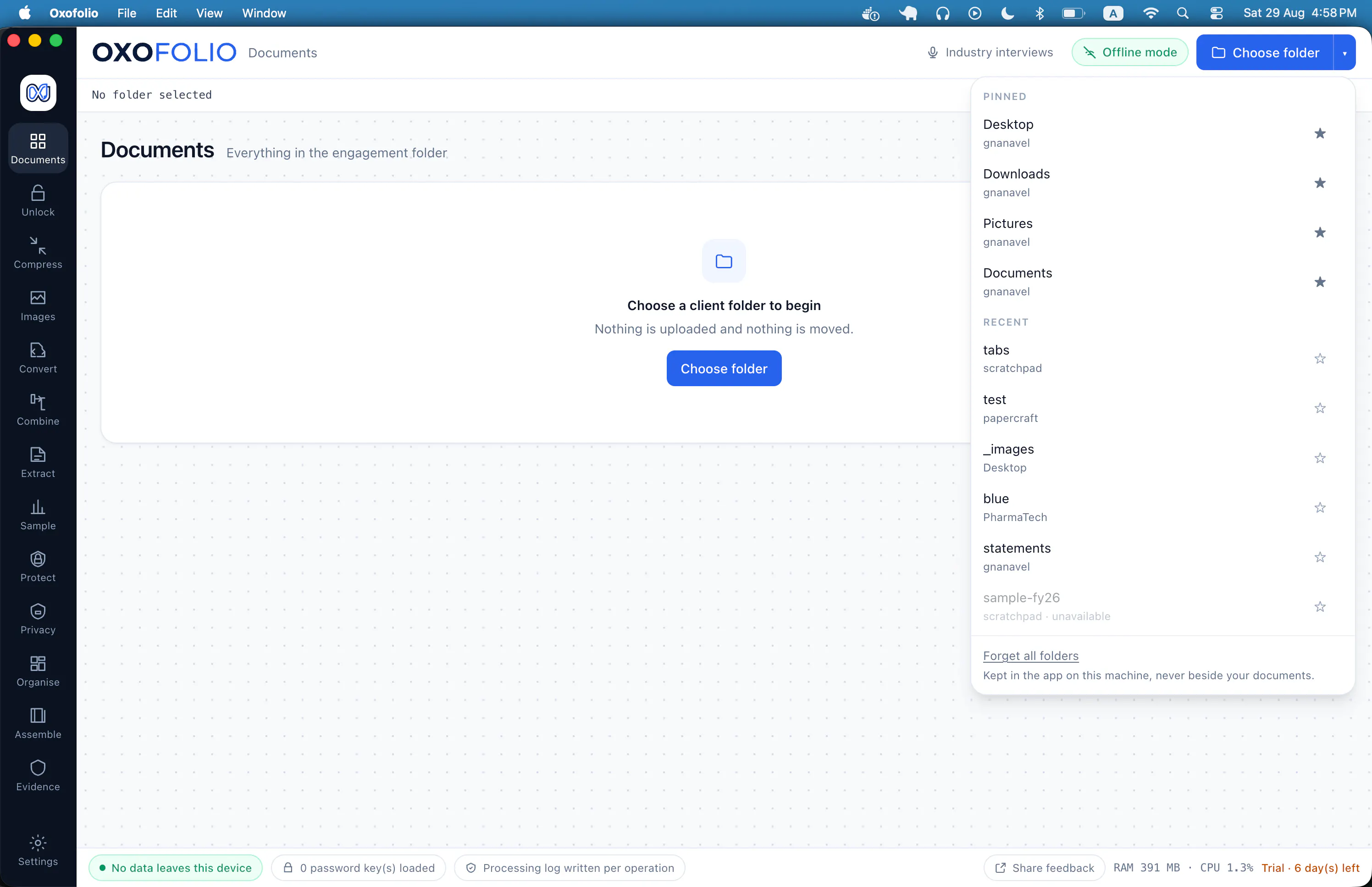Unpin the Documents folder star
This screenshot has height=887, width=1372.
pos(1320,282)
